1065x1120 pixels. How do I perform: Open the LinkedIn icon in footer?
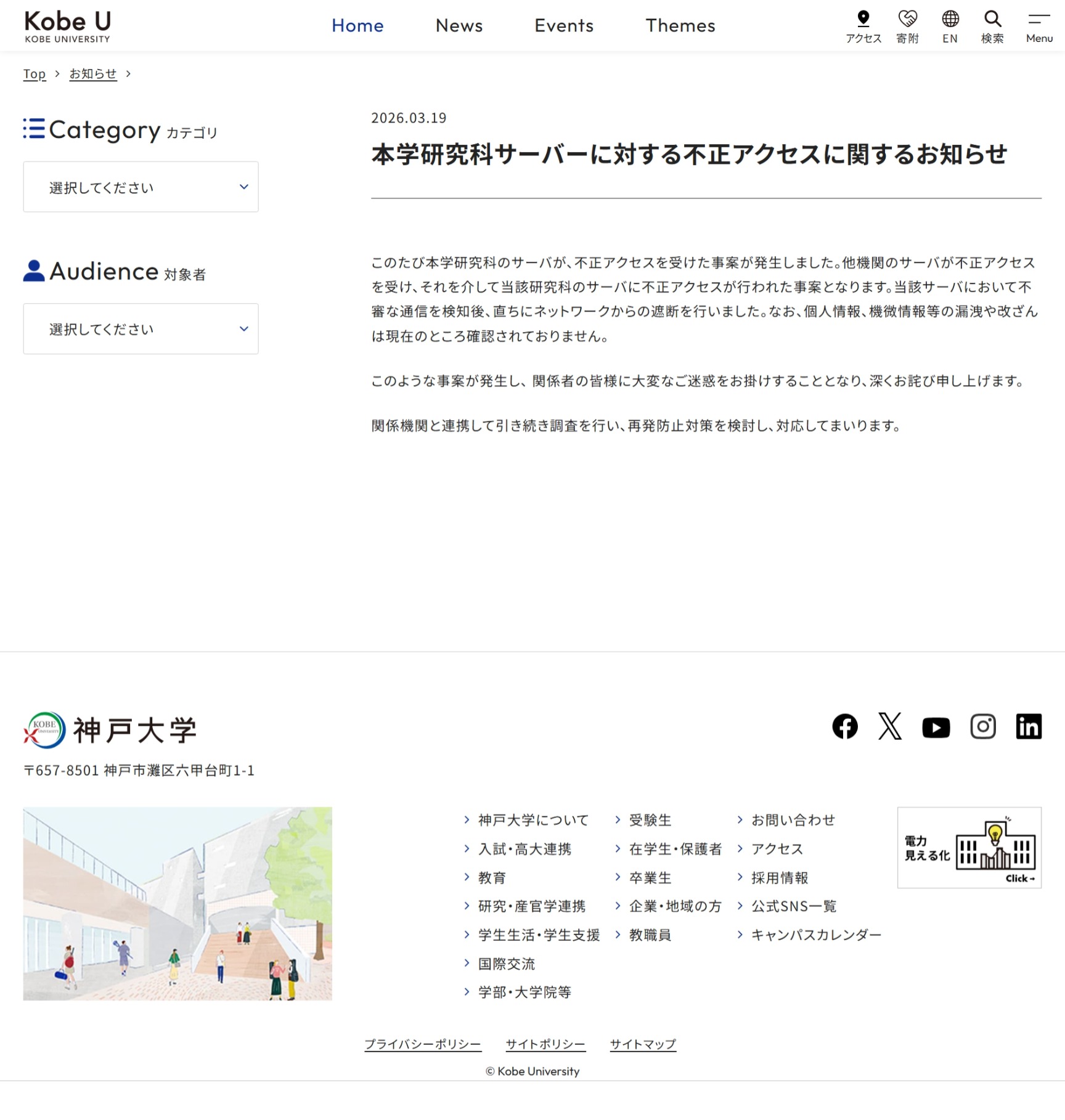[1028, 726]
